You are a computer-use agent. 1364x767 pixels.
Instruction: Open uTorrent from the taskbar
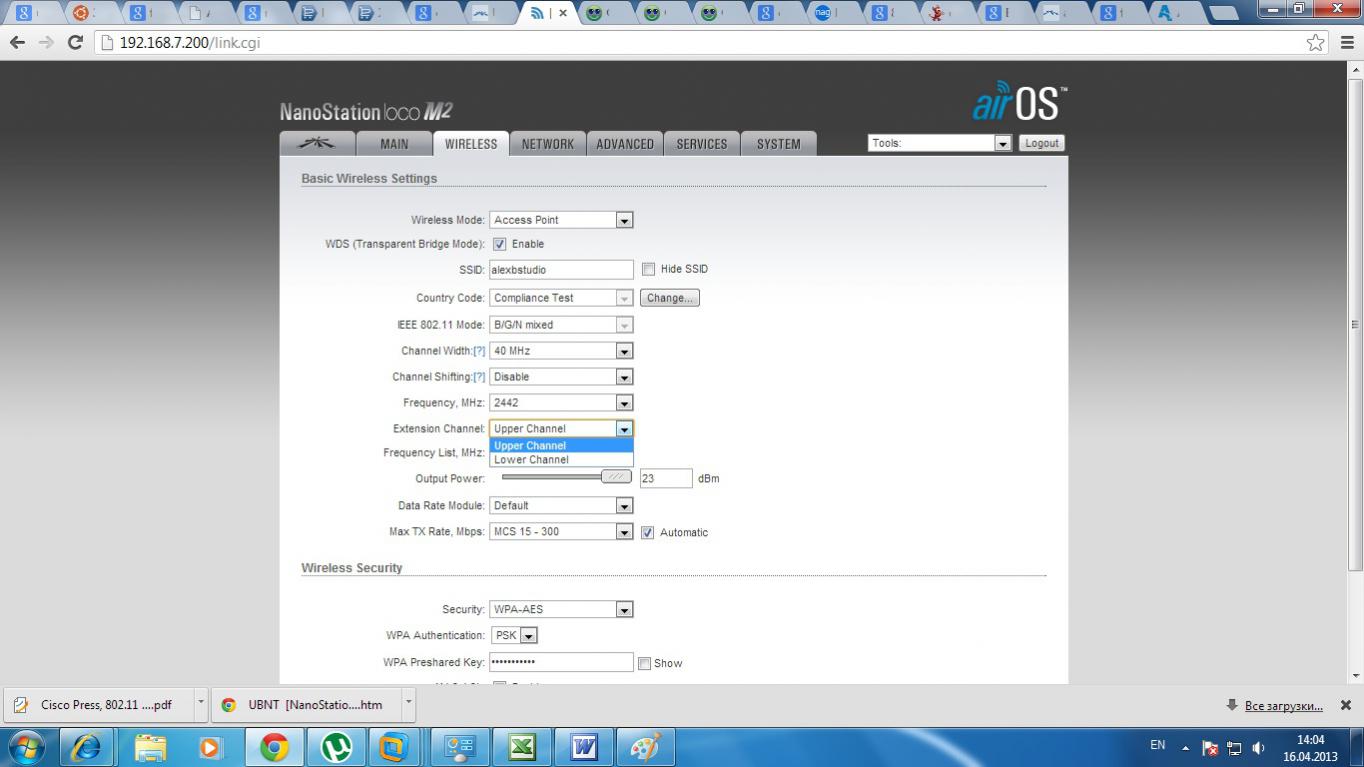point(336,747)
